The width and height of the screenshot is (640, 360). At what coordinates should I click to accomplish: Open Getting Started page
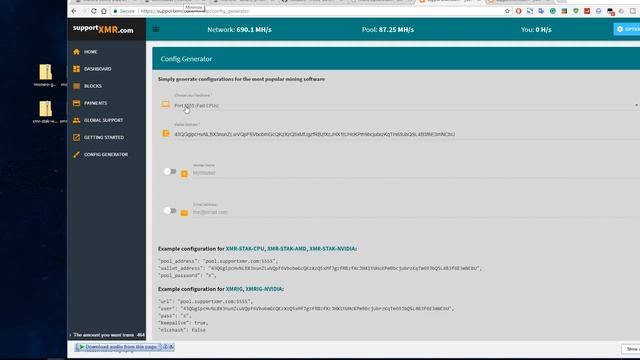104,138
